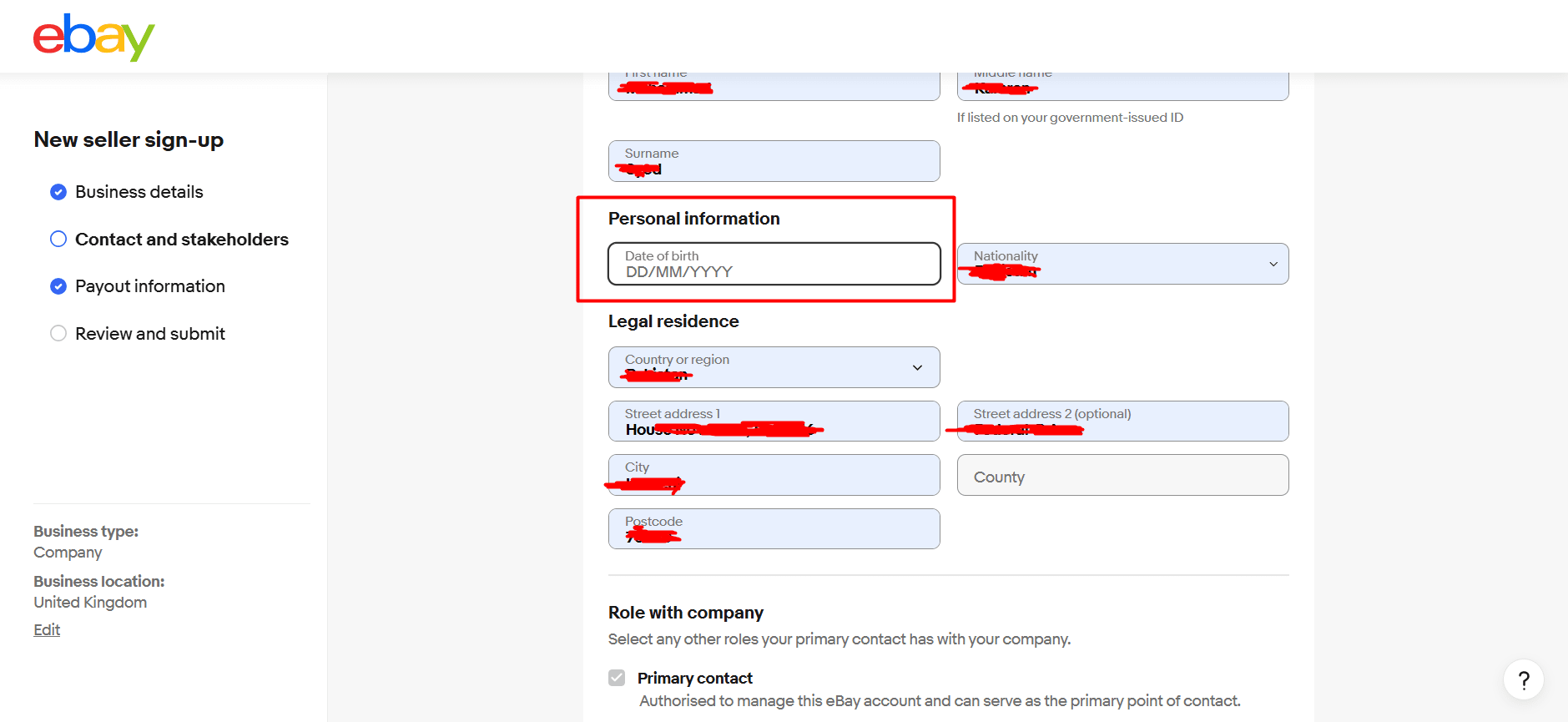This screenshot has height=722, width=1568.
Task: Click the Review and submit step circle
Action: click(x=58, y=334)
